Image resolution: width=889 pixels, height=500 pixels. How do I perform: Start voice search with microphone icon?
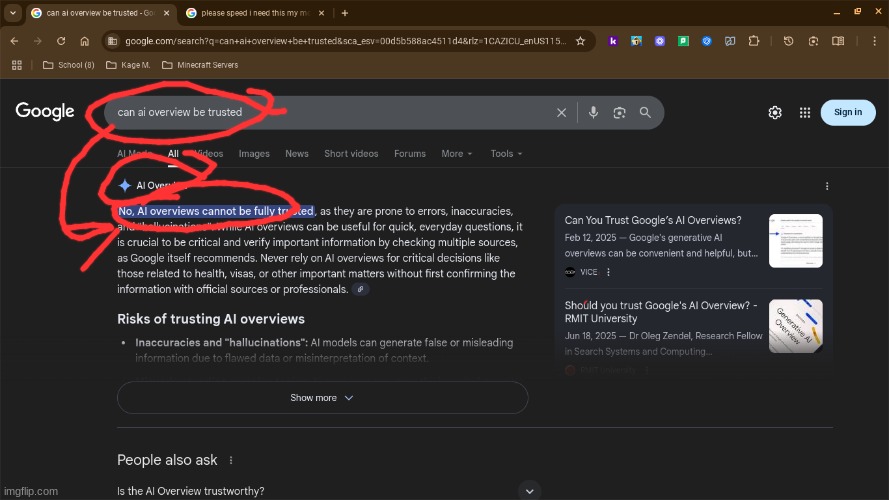coord(593,112)
